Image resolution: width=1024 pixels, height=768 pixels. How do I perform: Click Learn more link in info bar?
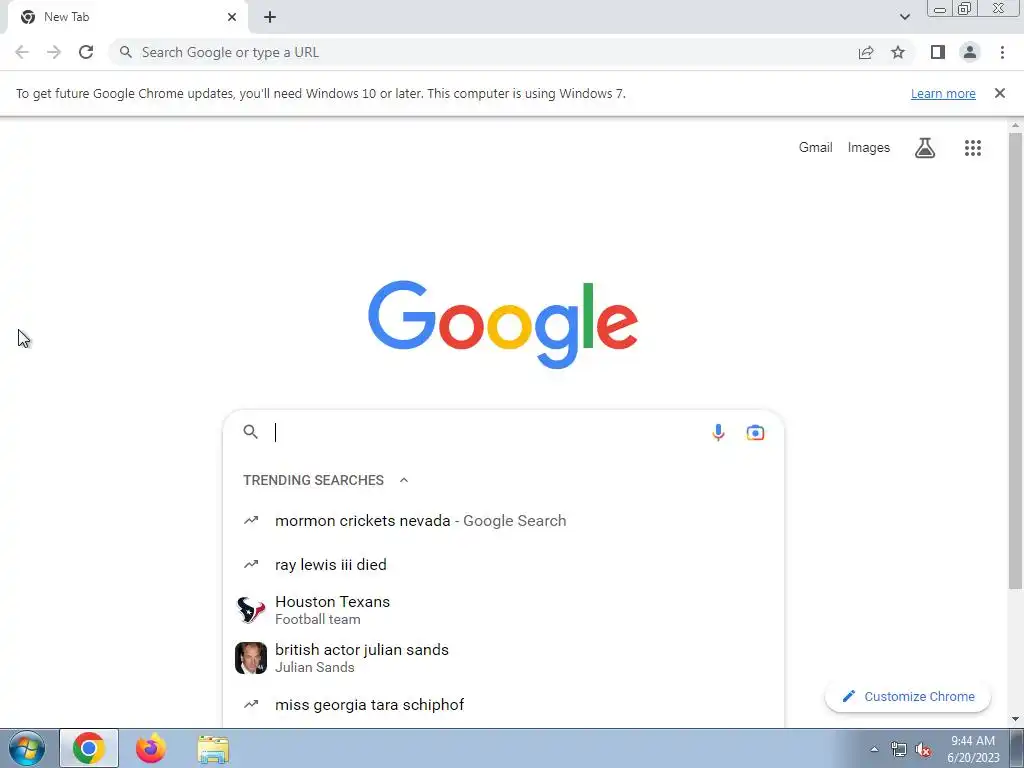(x=943, y=93)
